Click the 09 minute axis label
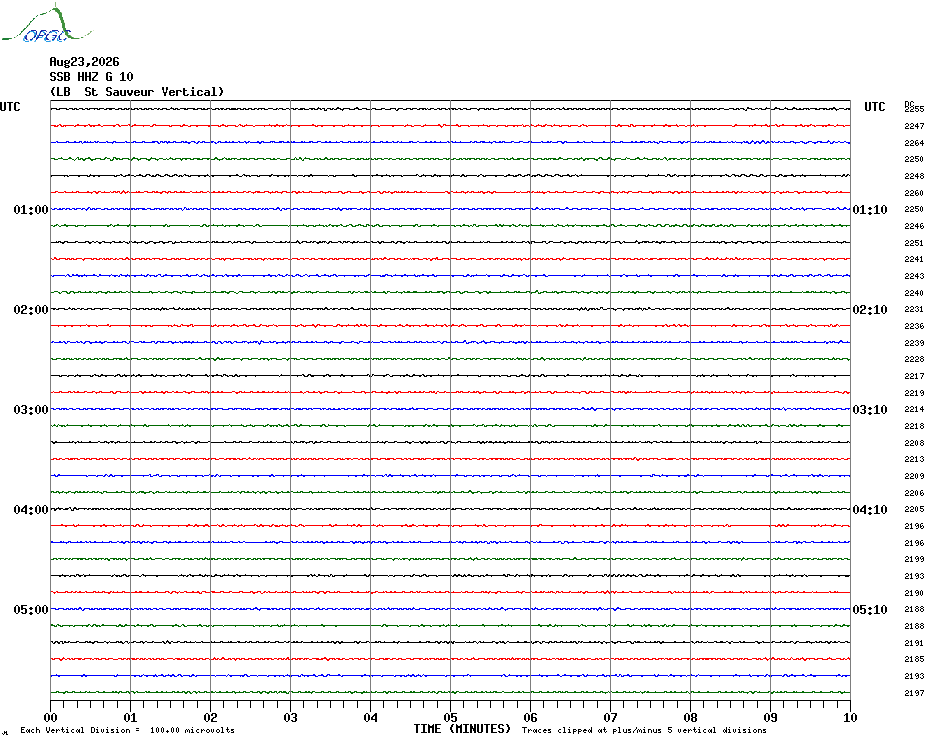Viewport: 930px width, 744px height. coord(770,717)
